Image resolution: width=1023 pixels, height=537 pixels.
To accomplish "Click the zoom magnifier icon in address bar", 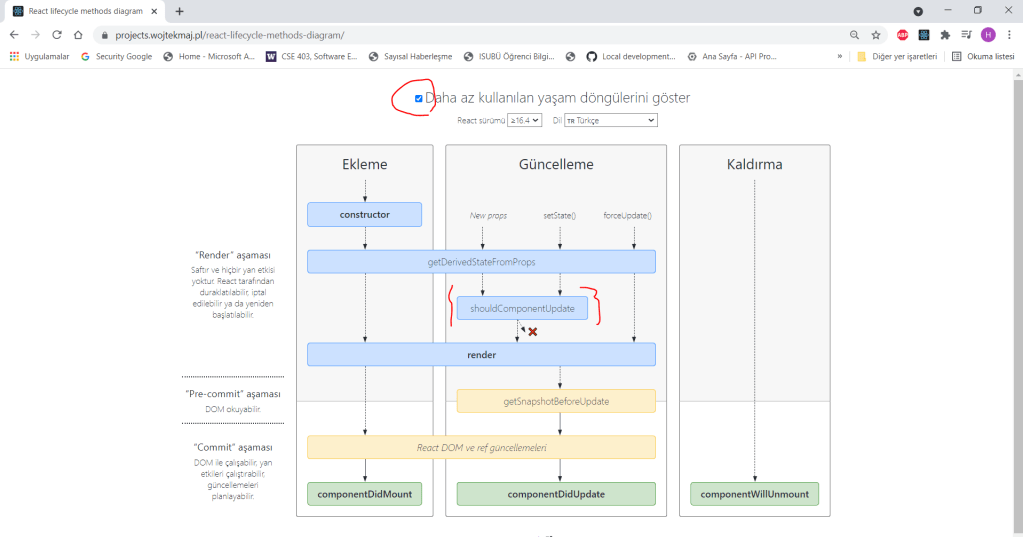I will click(854, 34).
